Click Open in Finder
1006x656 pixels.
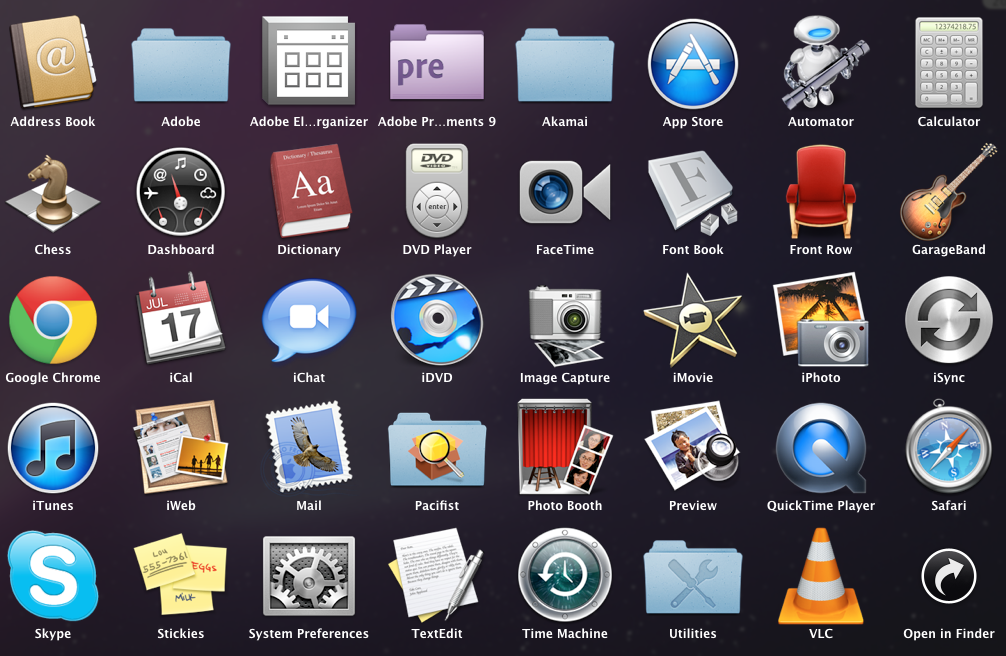(948, 576)
